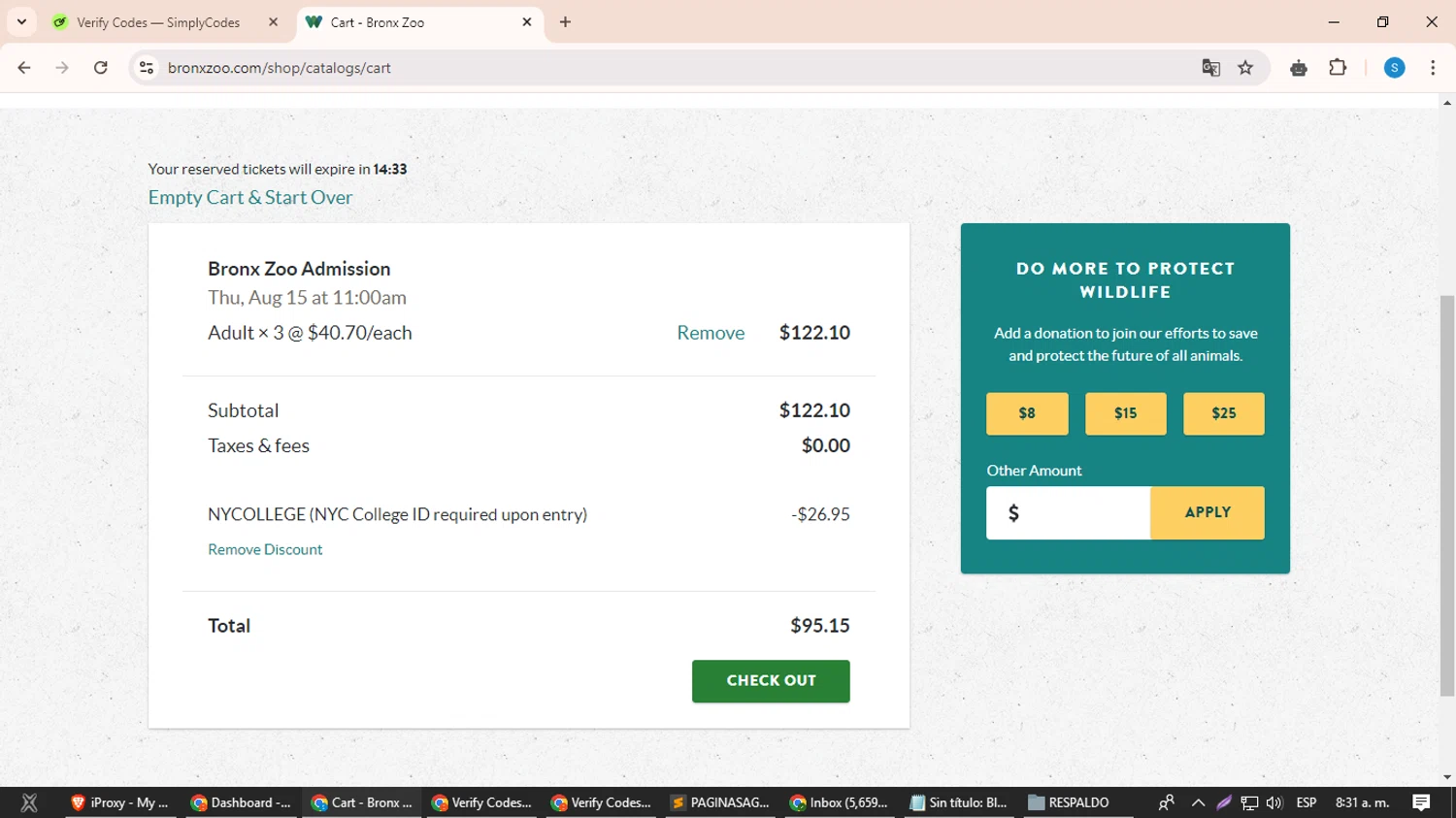
Task: Open the Chrome profile avatar
Action: [x=1394, y=68]
